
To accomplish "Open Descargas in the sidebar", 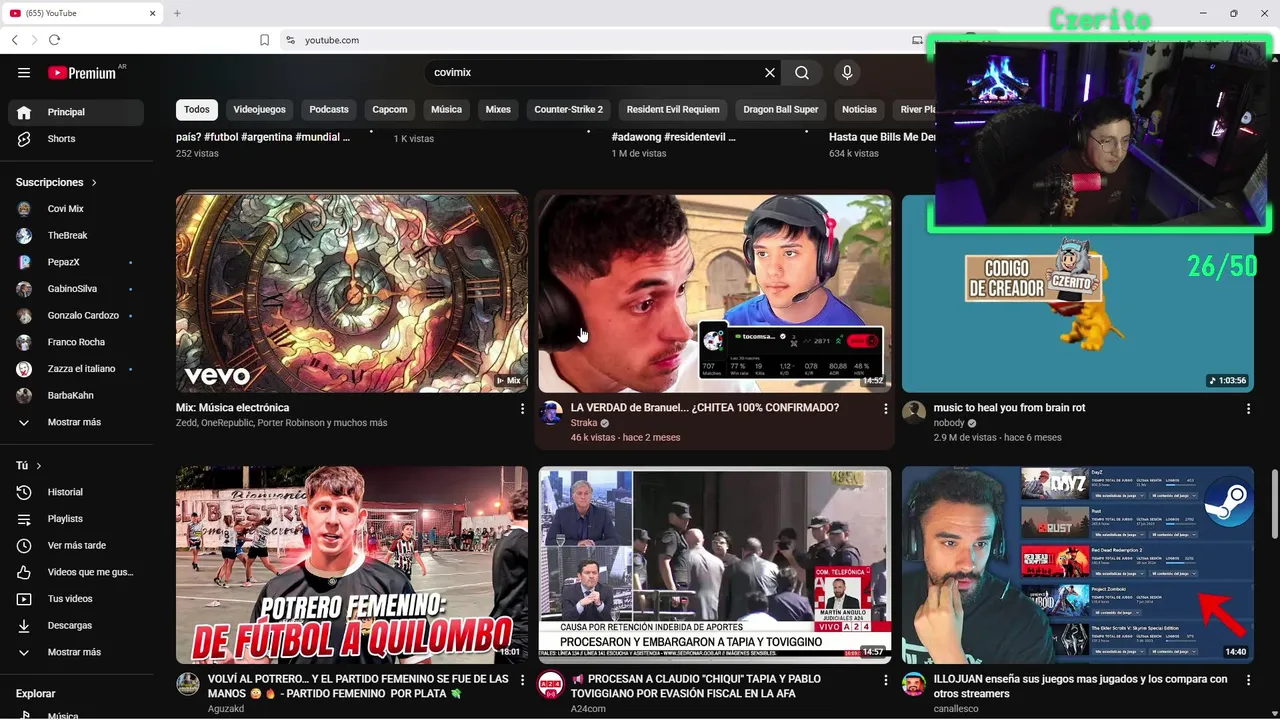I will [76, 625].
